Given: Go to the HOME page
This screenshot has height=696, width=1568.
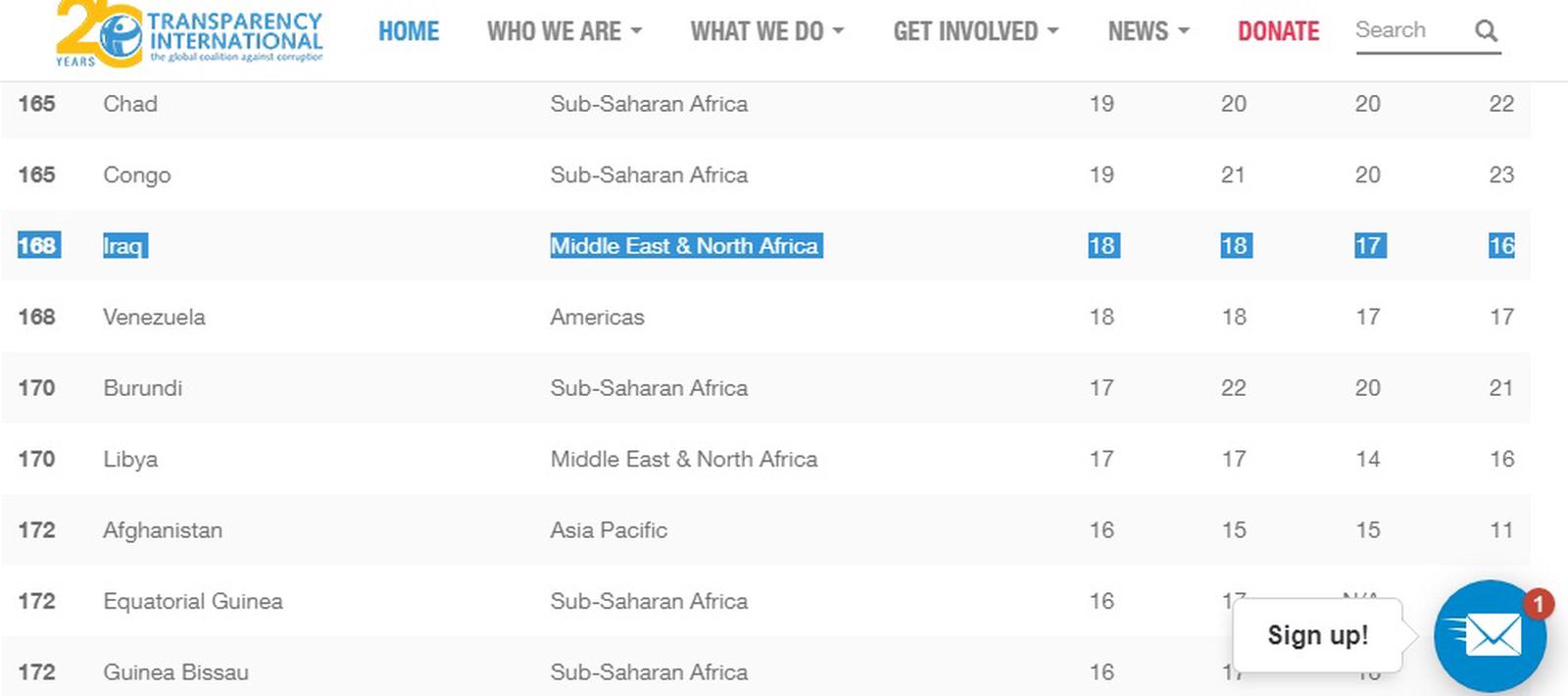Looking at the screenshot, I should [x=409, y=31].
